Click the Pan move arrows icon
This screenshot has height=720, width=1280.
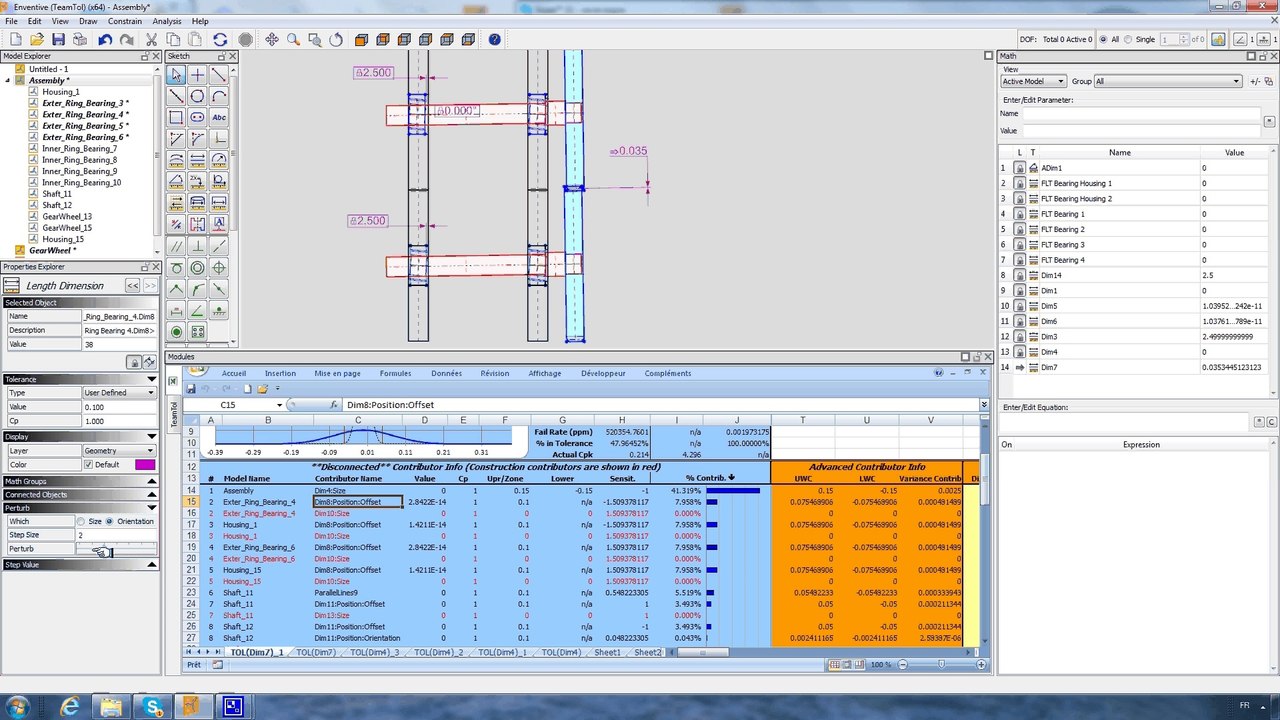(x=272, y=40)
